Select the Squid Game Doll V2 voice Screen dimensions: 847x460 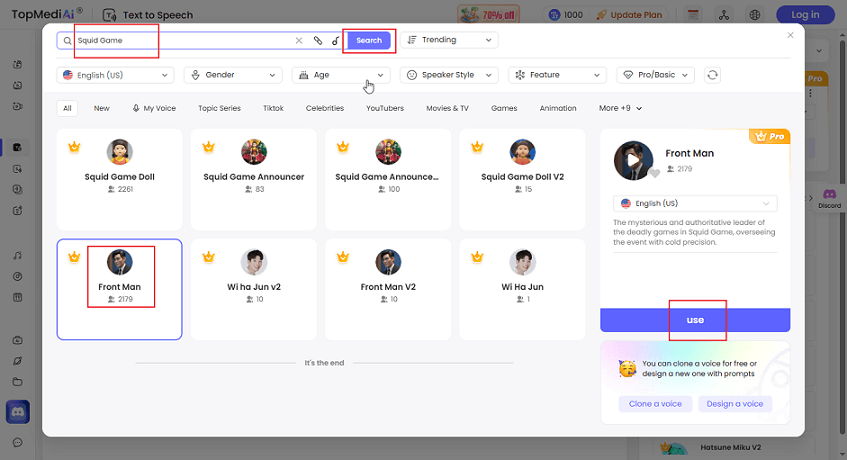click(x=522, y=179)
